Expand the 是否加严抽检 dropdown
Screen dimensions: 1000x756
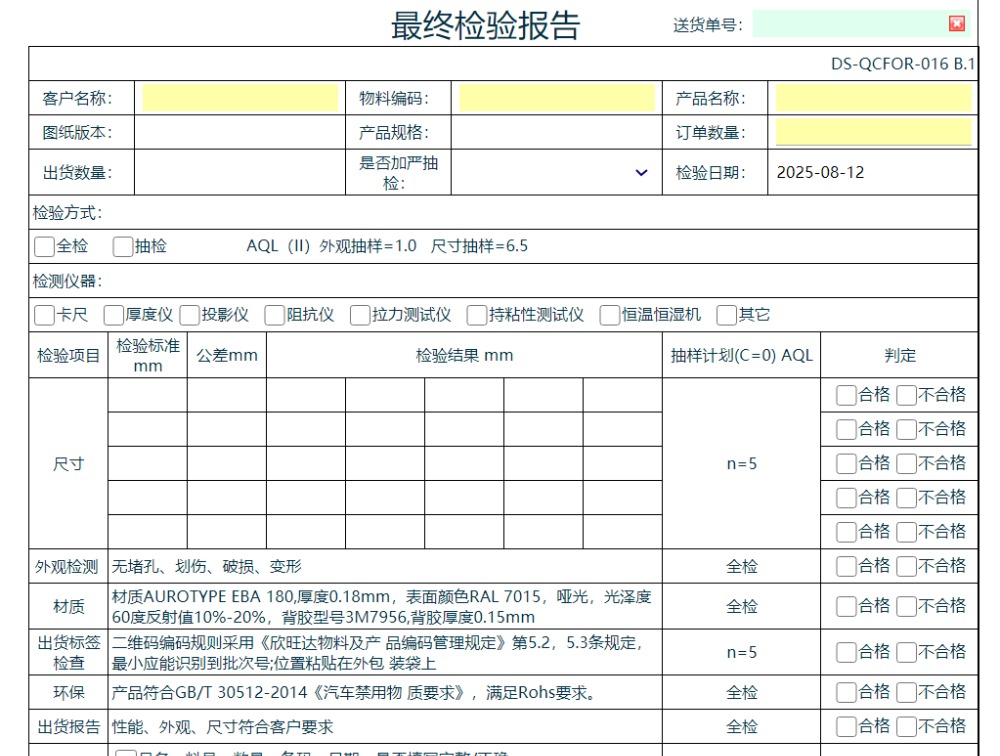tap(641, 173)
